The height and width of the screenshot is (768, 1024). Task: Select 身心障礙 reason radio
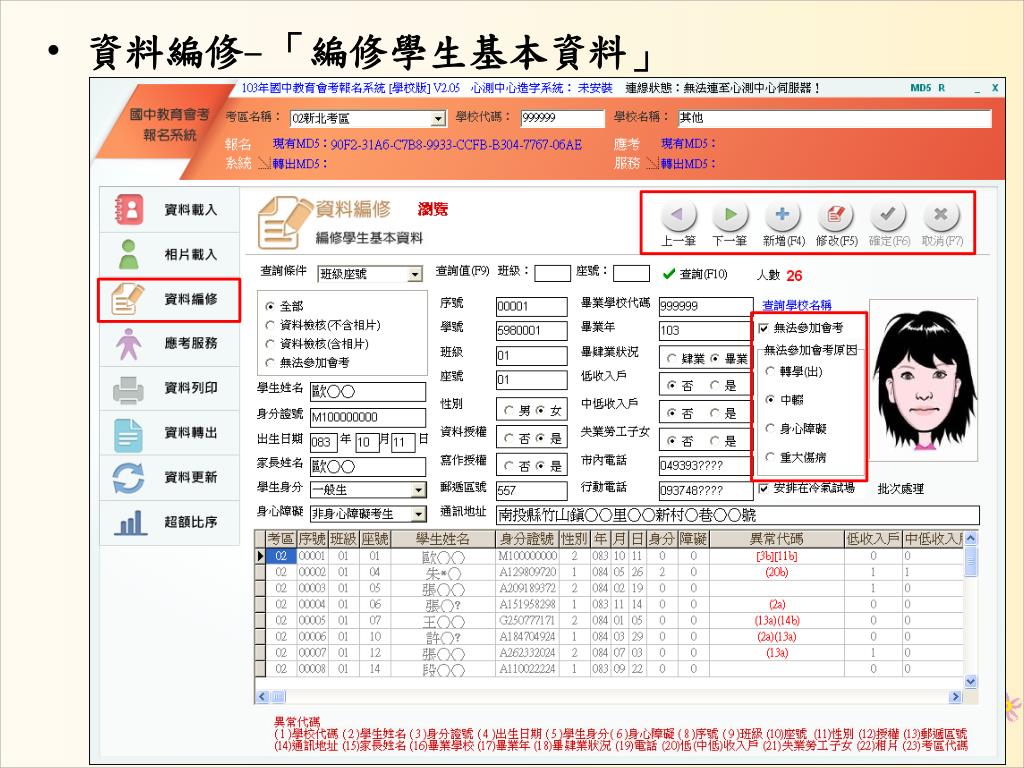tap(770, 428)
